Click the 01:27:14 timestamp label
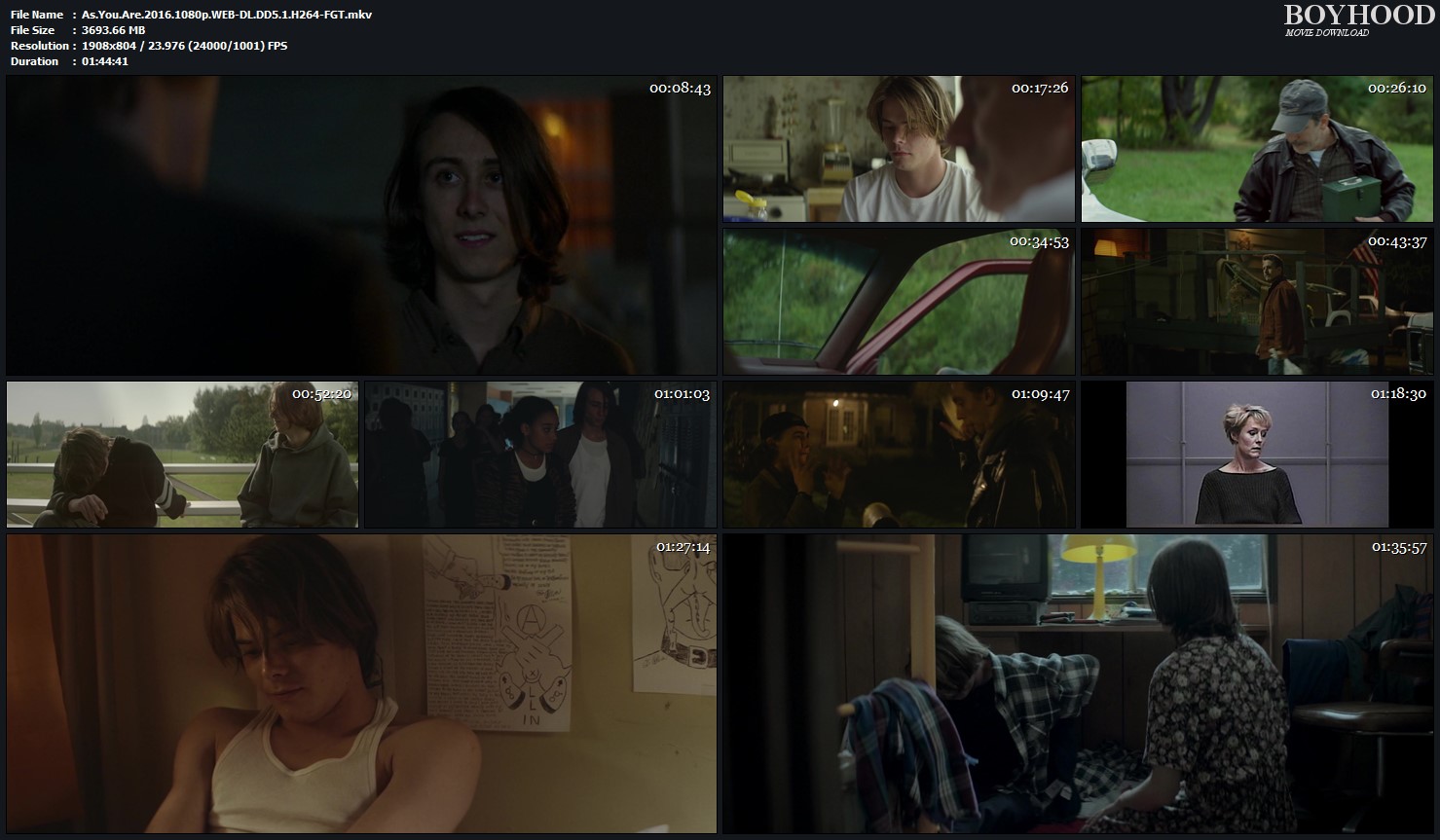This screenshot has height=840, width=1440. (683, 547)
